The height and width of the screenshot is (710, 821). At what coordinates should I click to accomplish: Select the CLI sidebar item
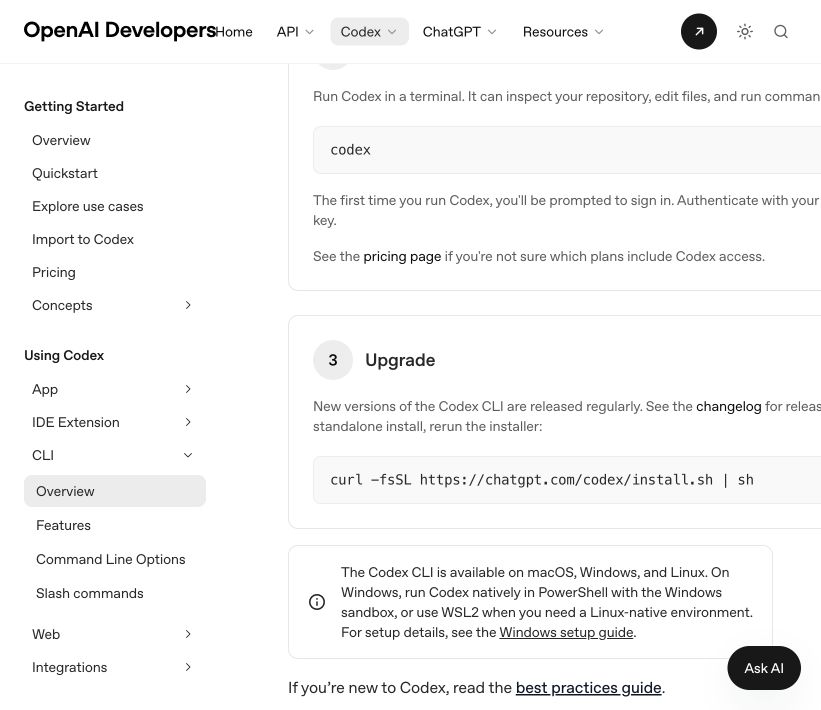click(43, 455)
